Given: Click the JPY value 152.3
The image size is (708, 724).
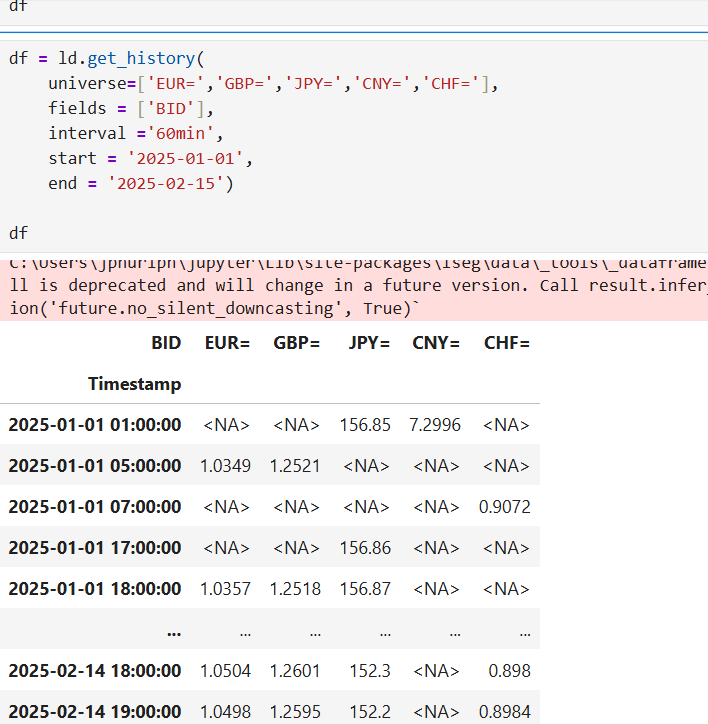Looking at the screenshot, I should click(x=370, y=670).
